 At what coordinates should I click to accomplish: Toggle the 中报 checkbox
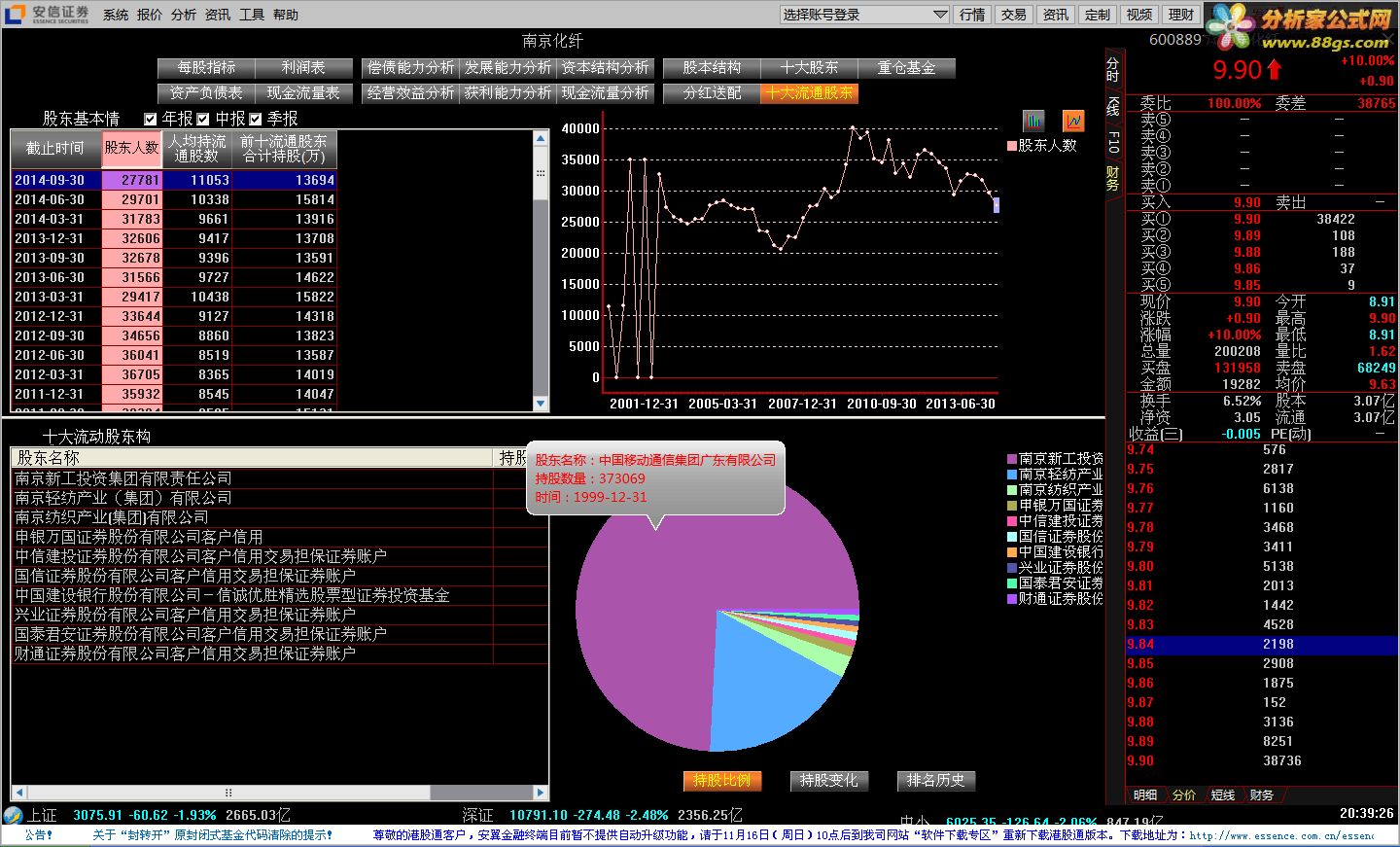point(203,119)
